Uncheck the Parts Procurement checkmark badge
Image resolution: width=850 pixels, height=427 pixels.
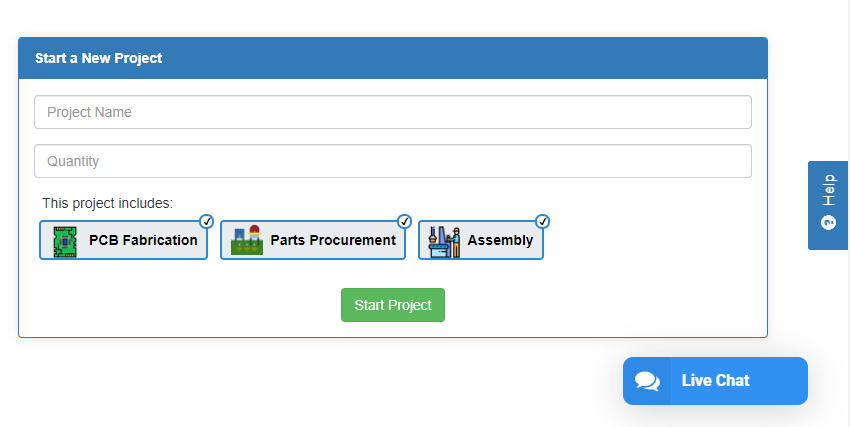point(404,222)
